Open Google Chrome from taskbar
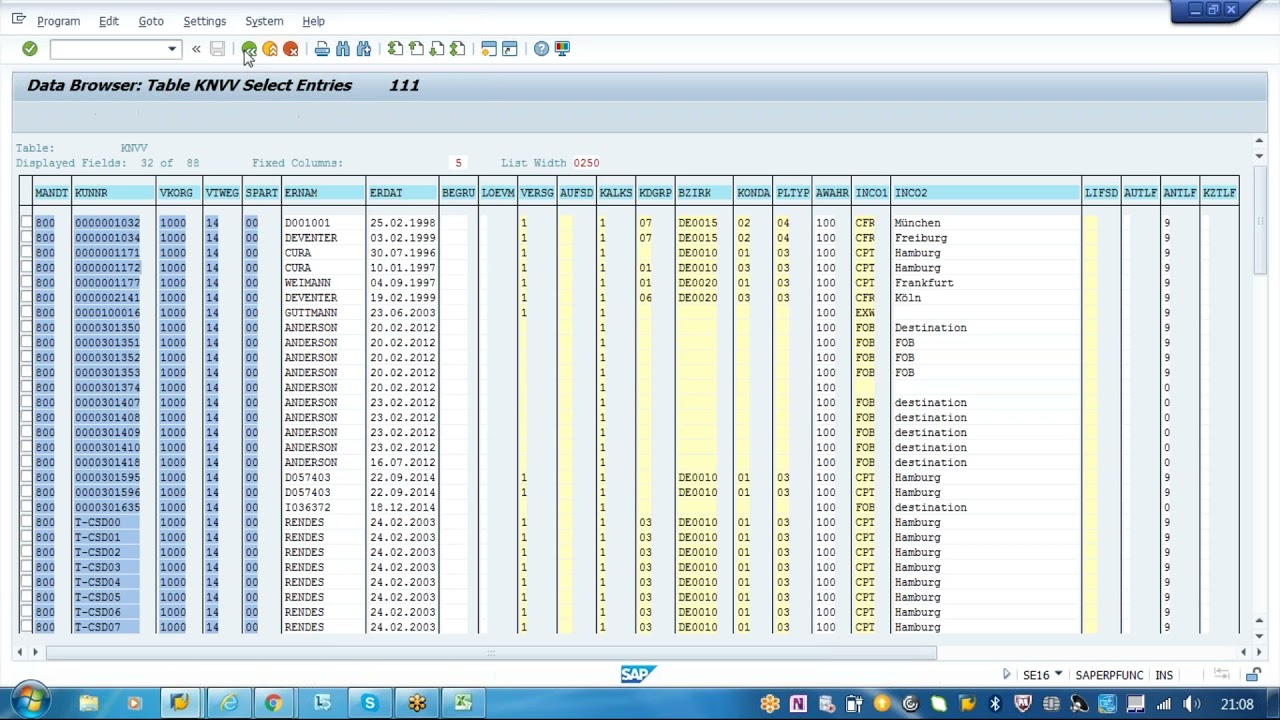 (x=273, y=703)
